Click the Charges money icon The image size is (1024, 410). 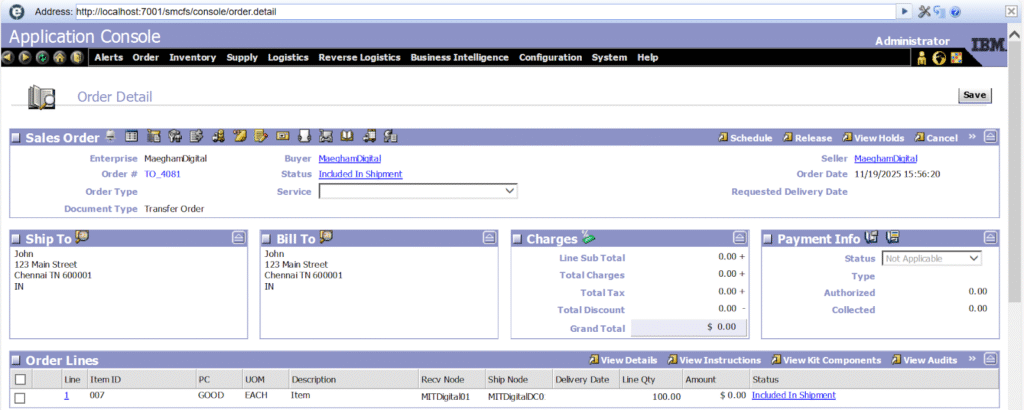(588, 238)
